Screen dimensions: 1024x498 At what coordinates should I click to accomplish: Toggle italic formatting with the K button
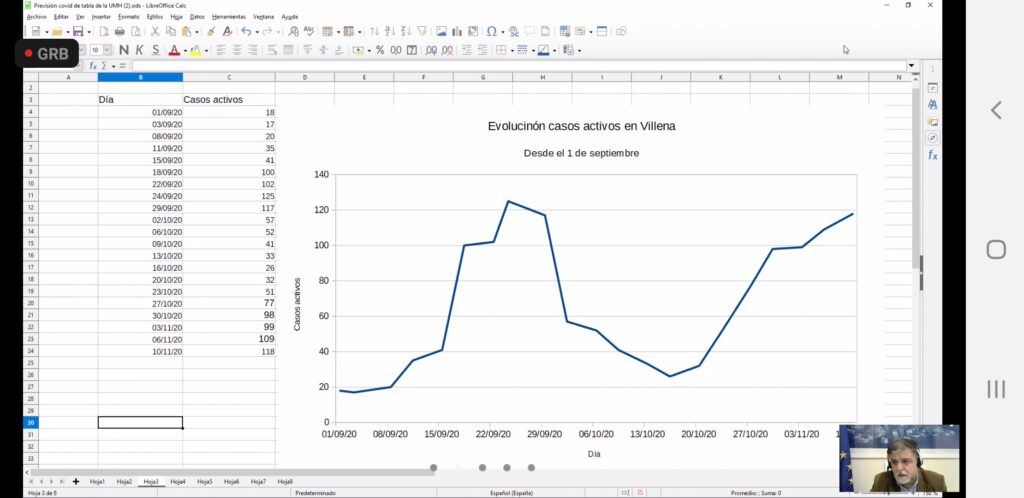(140, 50)
